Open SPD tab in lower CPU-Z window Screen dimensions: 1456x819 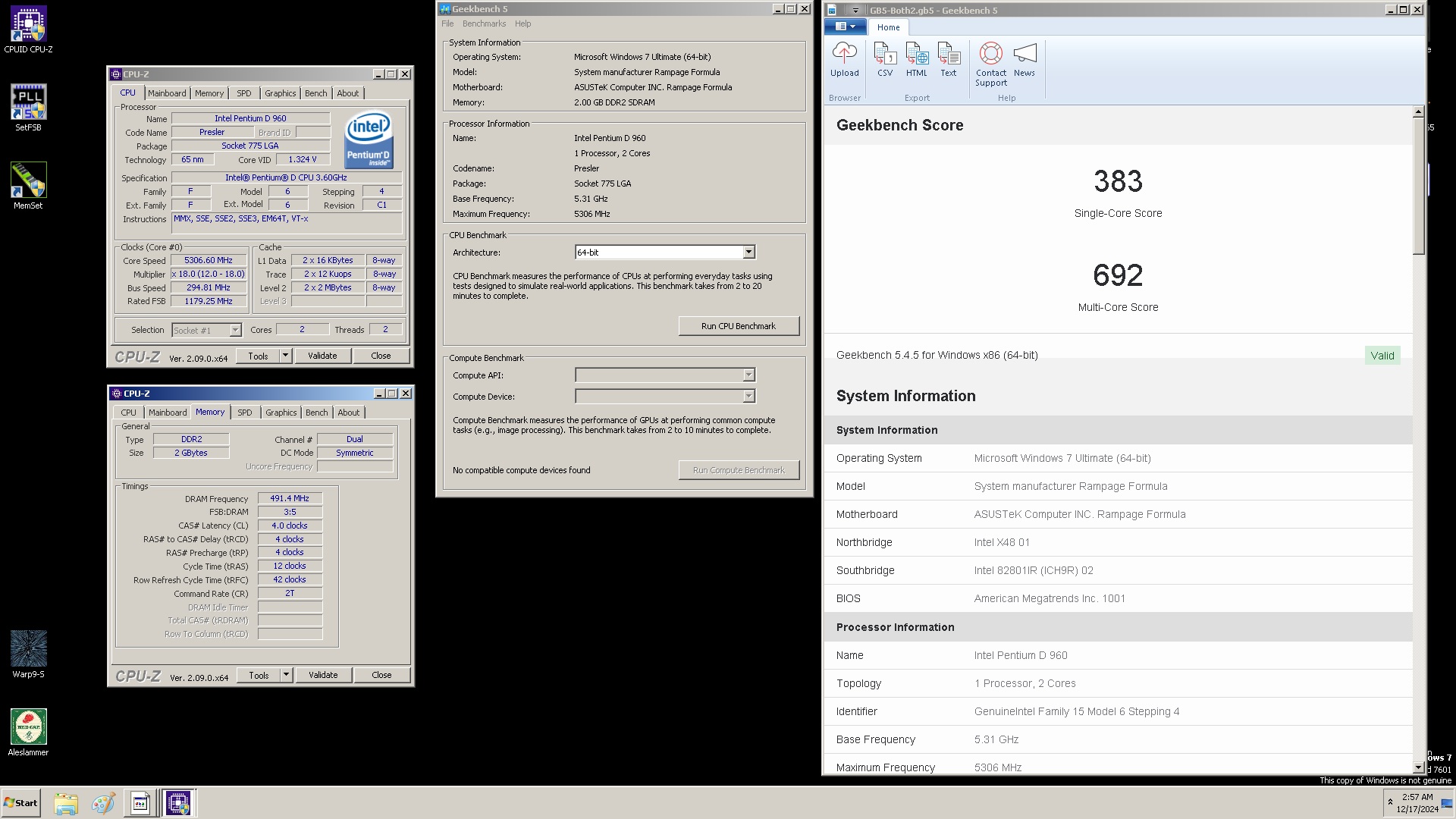pos(245,413)
